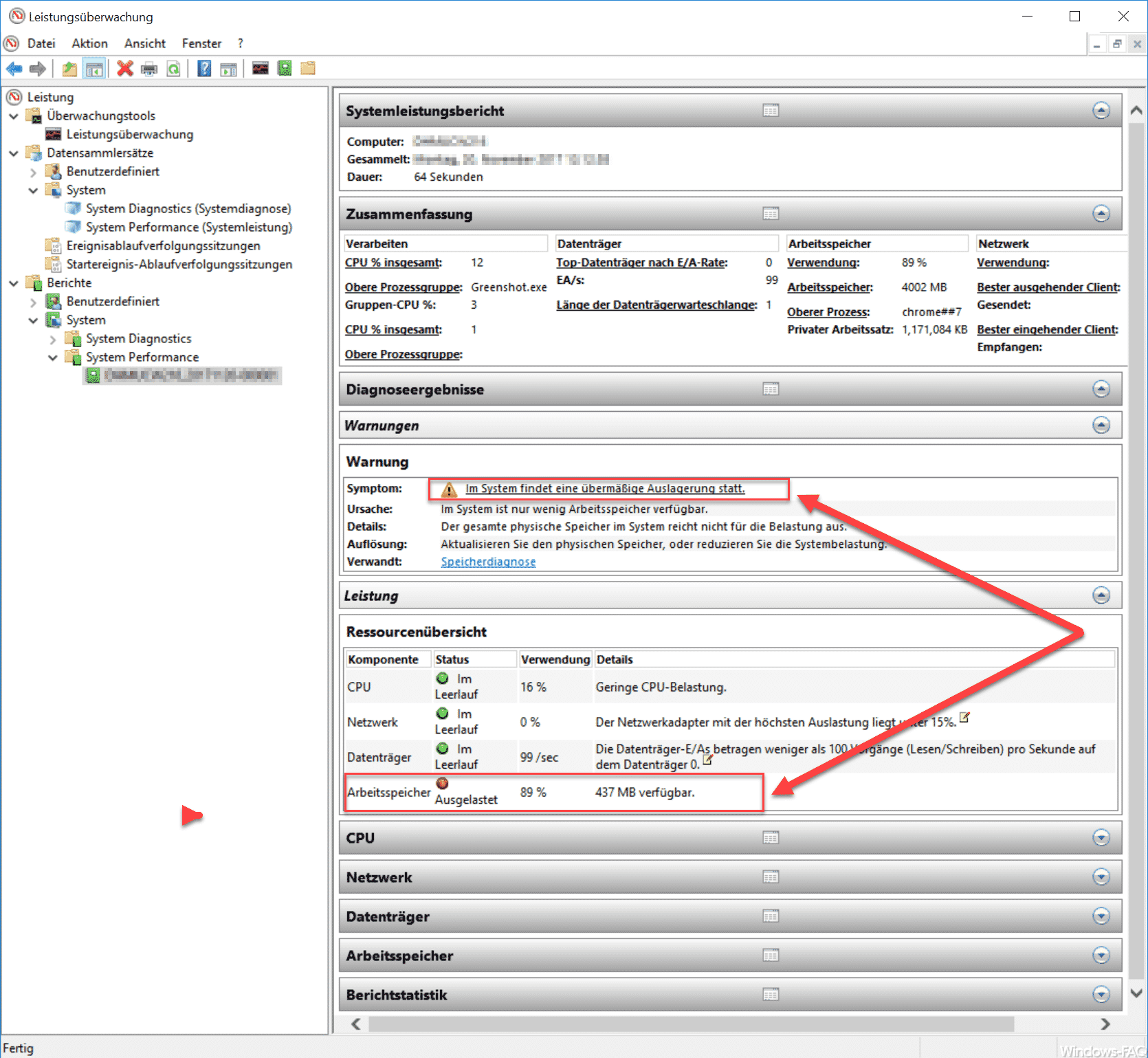Select Leistungsüberwachung tree item
1148x1058 pixels.
pos(129,135)
